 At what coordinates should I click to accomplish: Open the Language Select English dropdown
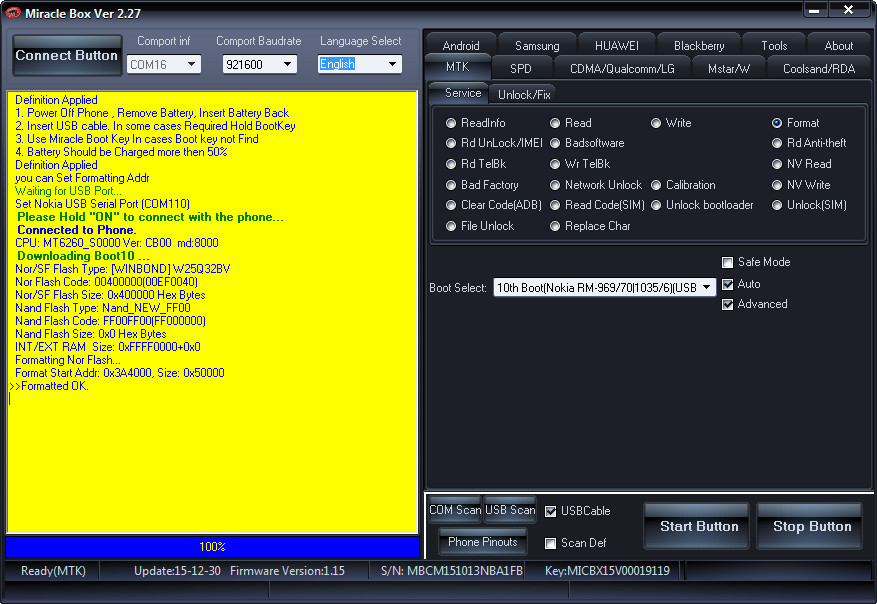click(x=360, y=64)
